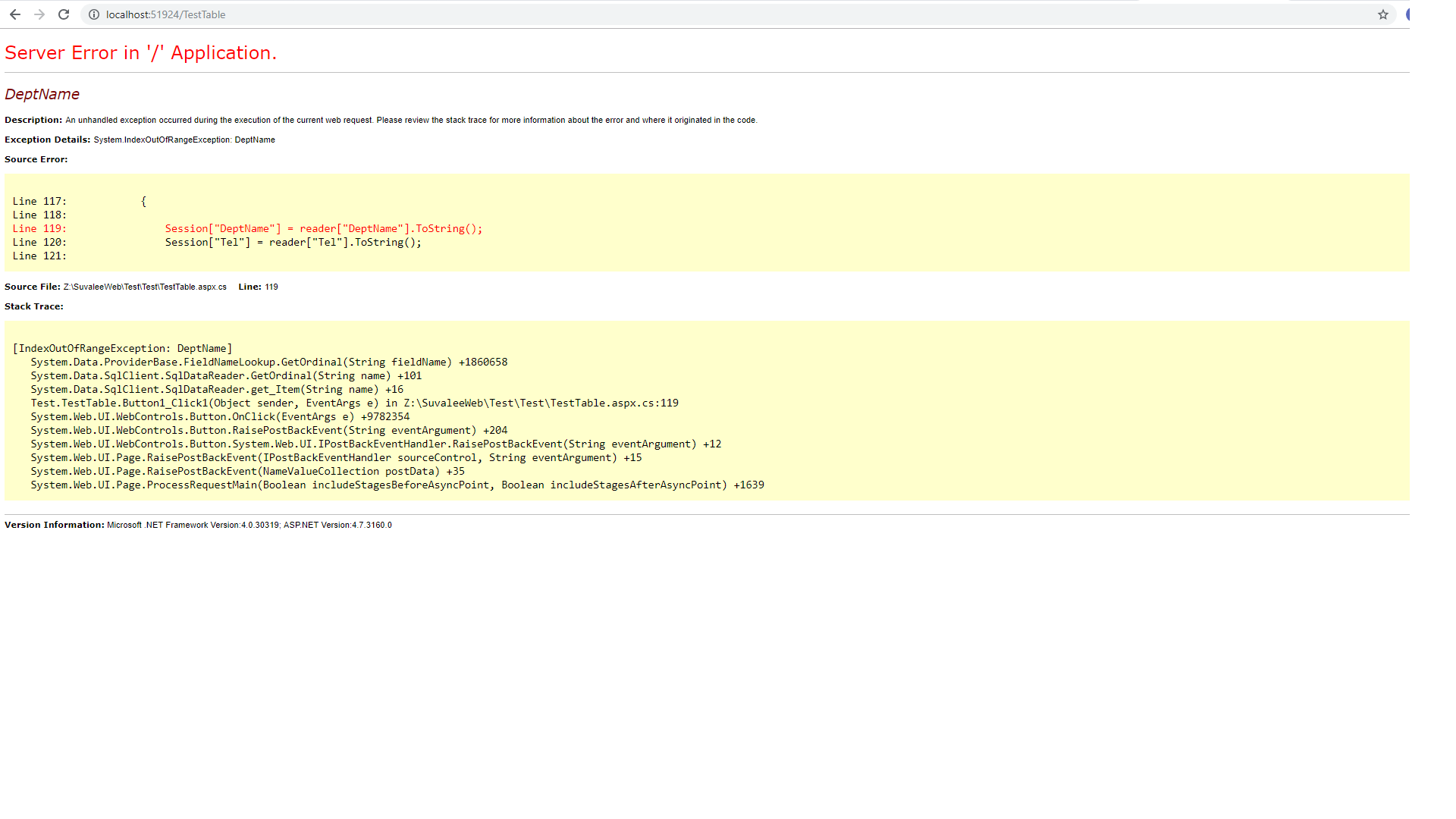The width and height of the screenshot is (1456, 819).
Task: Click the highlighted red Line 119 code
Action: click(323, 228)
